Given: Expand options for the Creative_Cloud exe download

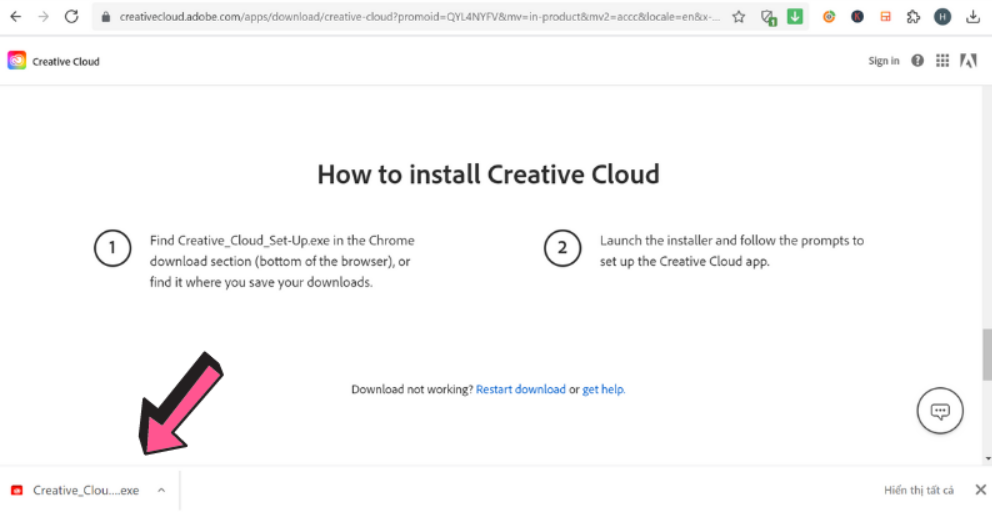Looking at the screenshot, I should point(161,490).
